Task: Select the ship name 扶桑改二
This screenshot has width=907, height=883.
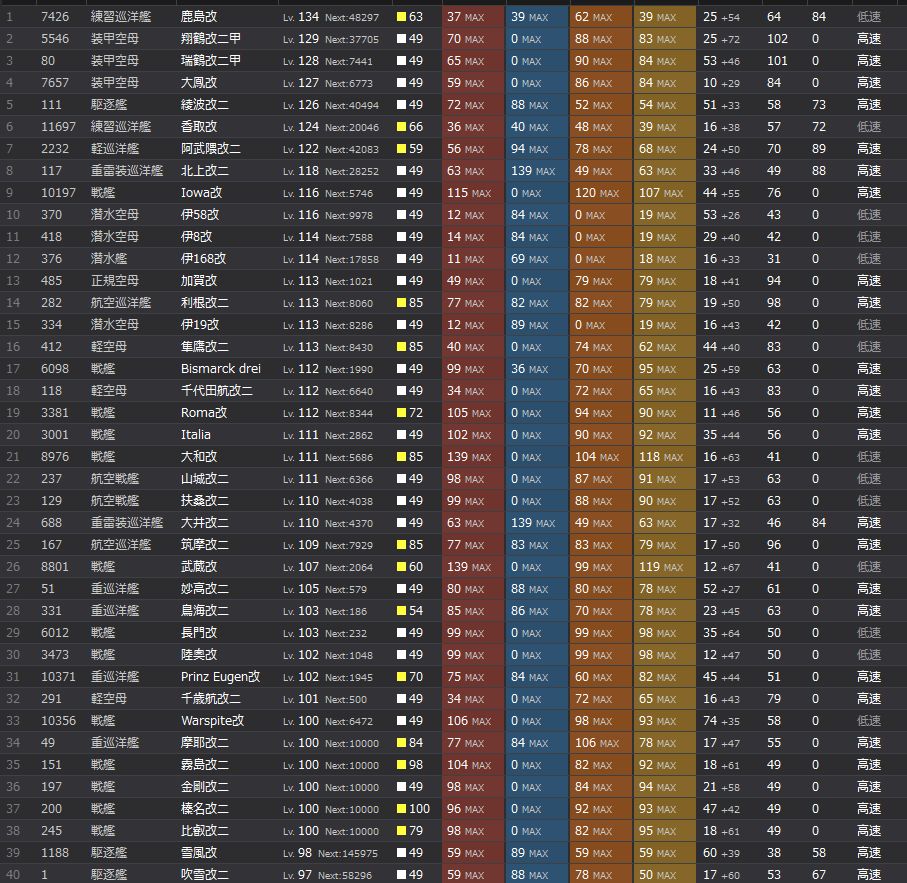Action: [204, 501]
